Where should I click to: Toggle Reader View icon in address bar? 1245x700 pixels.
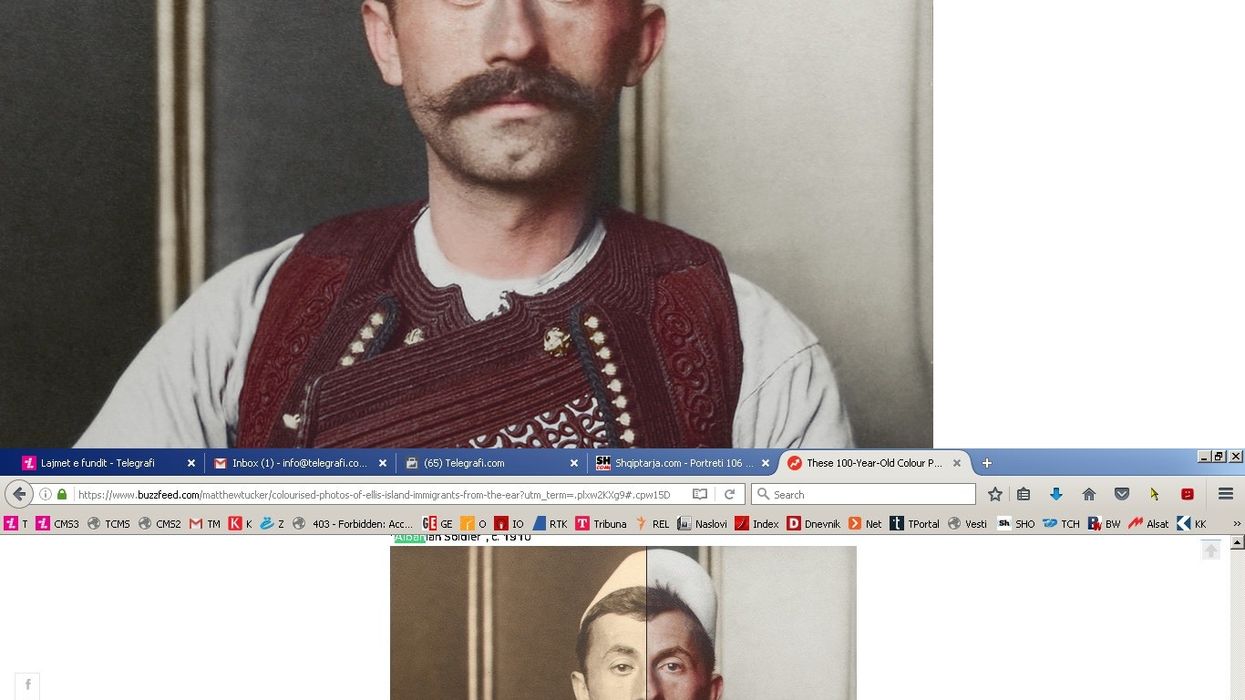click(x=700, y=494)
